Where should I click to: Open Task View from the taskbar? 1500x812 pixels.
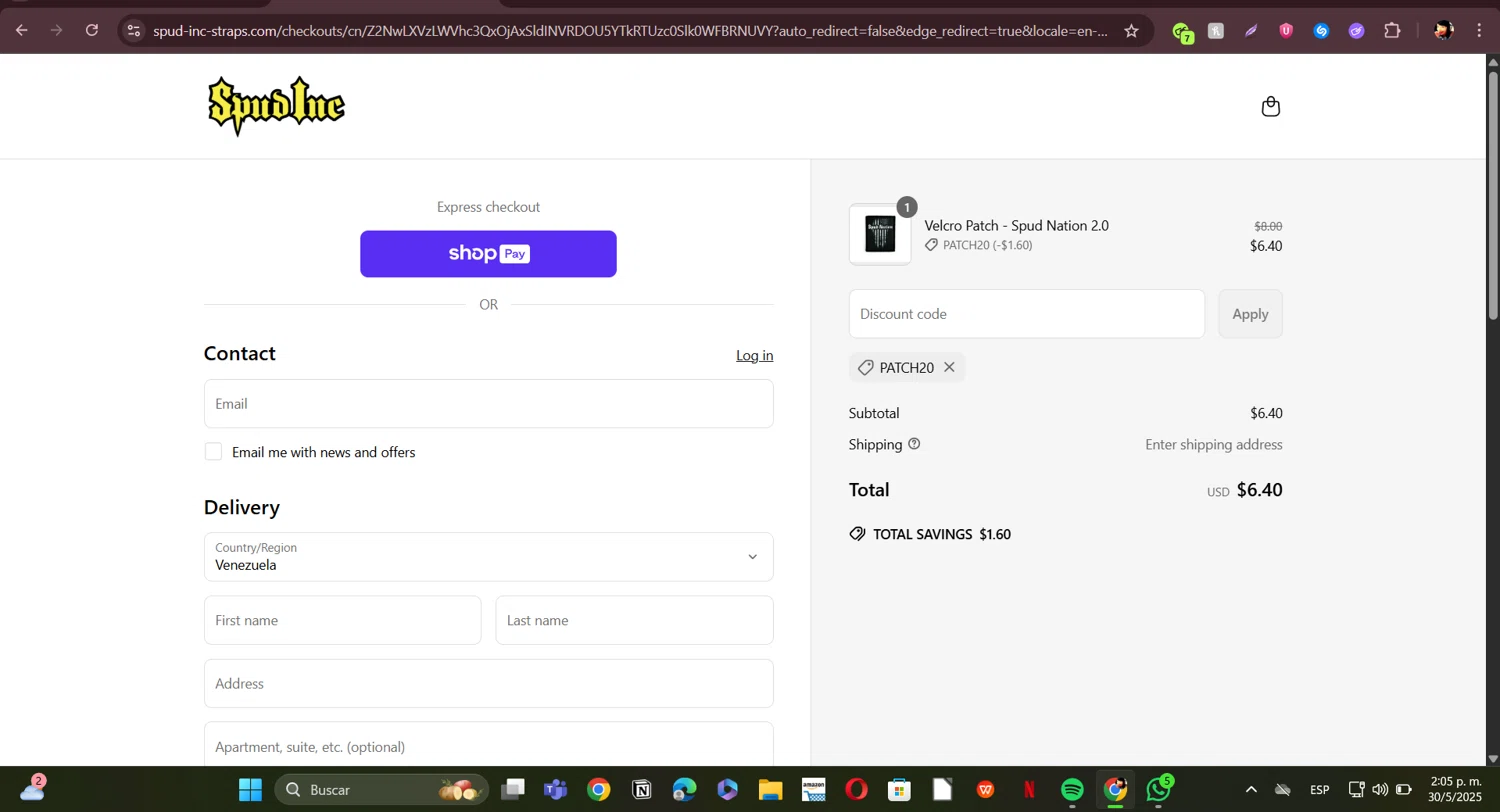point(513,790)
